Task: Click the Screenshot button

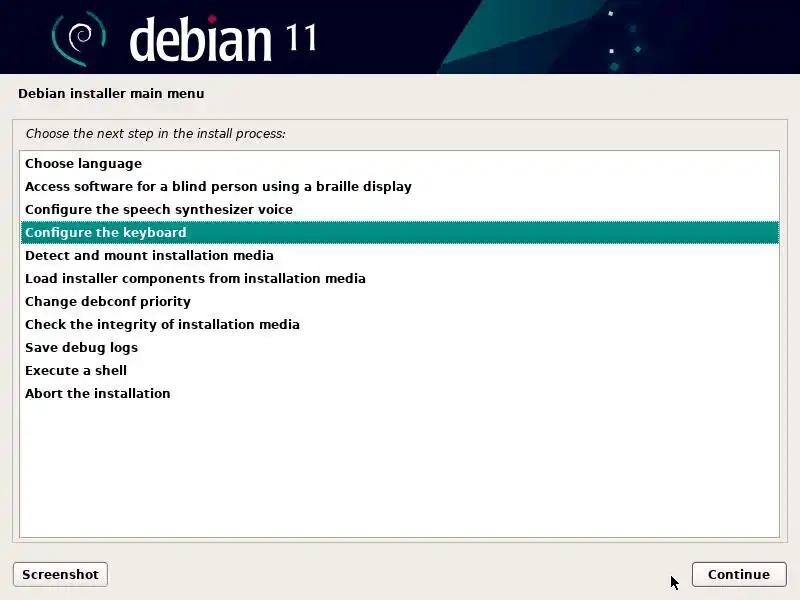Action: (x=60, y=574)
